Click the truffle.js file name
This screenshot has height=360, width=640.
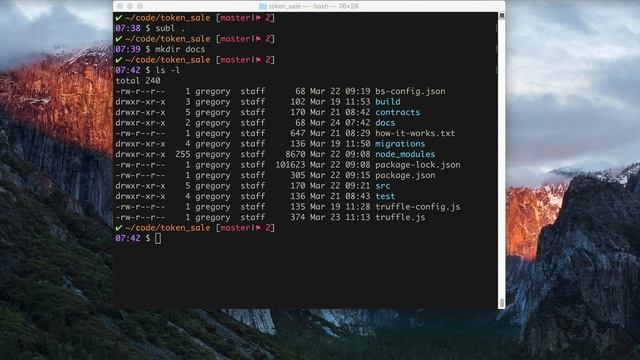(x=400, y=218)
